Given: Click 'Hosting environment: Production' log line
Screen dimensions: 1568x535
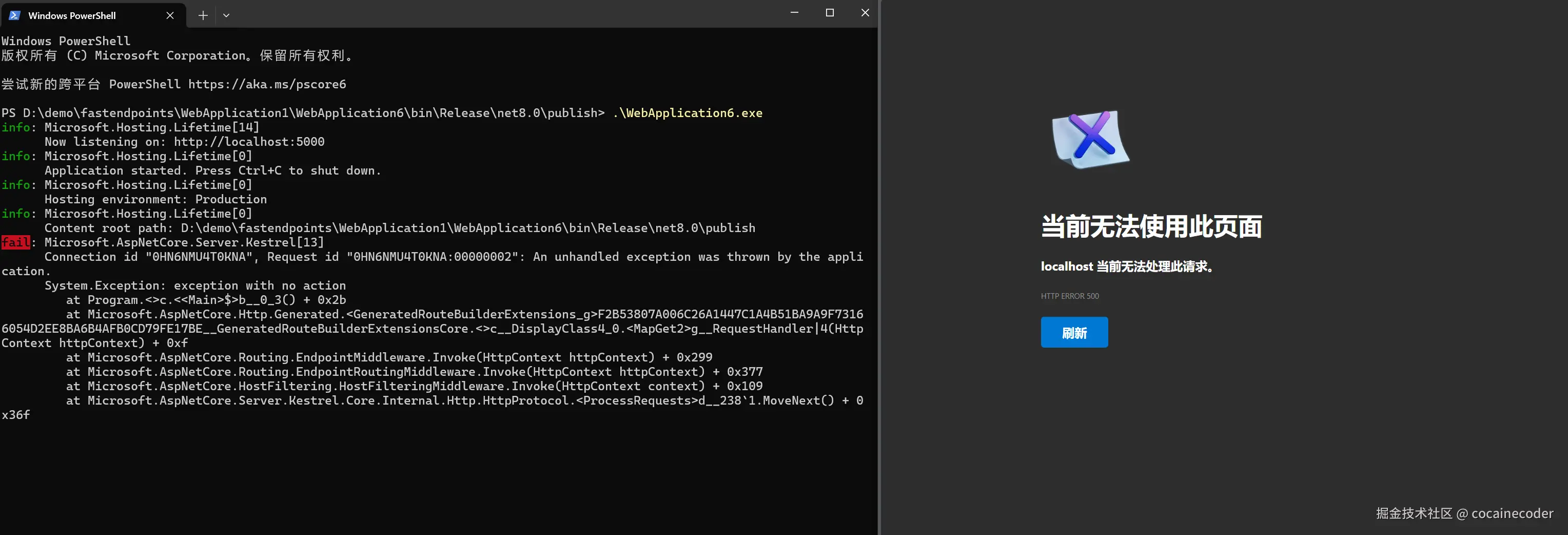Looking at the screenshot, I should click(x=155, y=199).
